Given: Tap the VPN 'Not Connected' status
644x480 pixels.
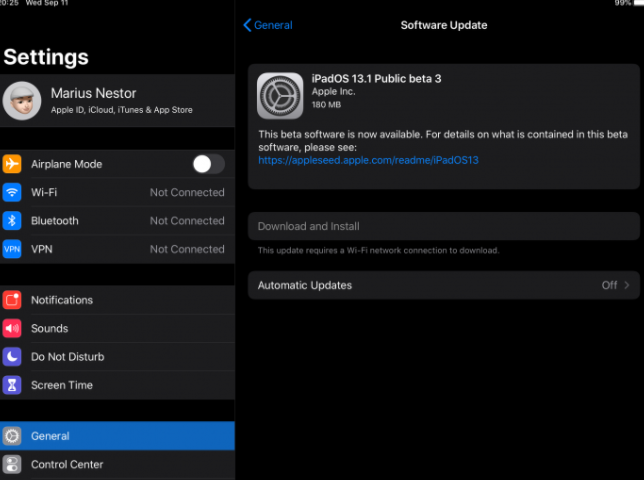Looking at the screenshot, I should coord(187,249).
